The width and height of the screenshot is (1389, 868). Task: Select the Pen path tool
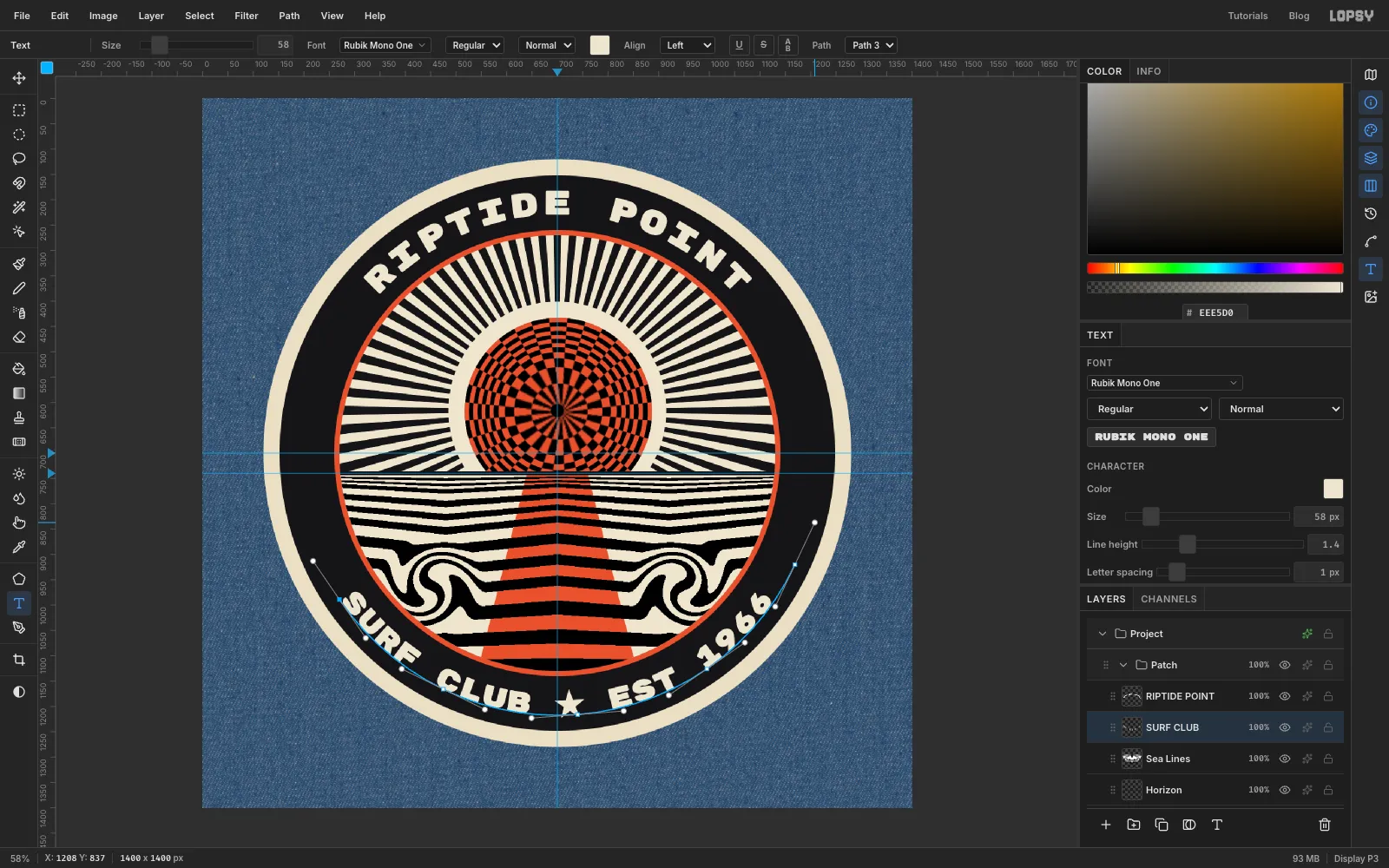click(x=18, y=628)
